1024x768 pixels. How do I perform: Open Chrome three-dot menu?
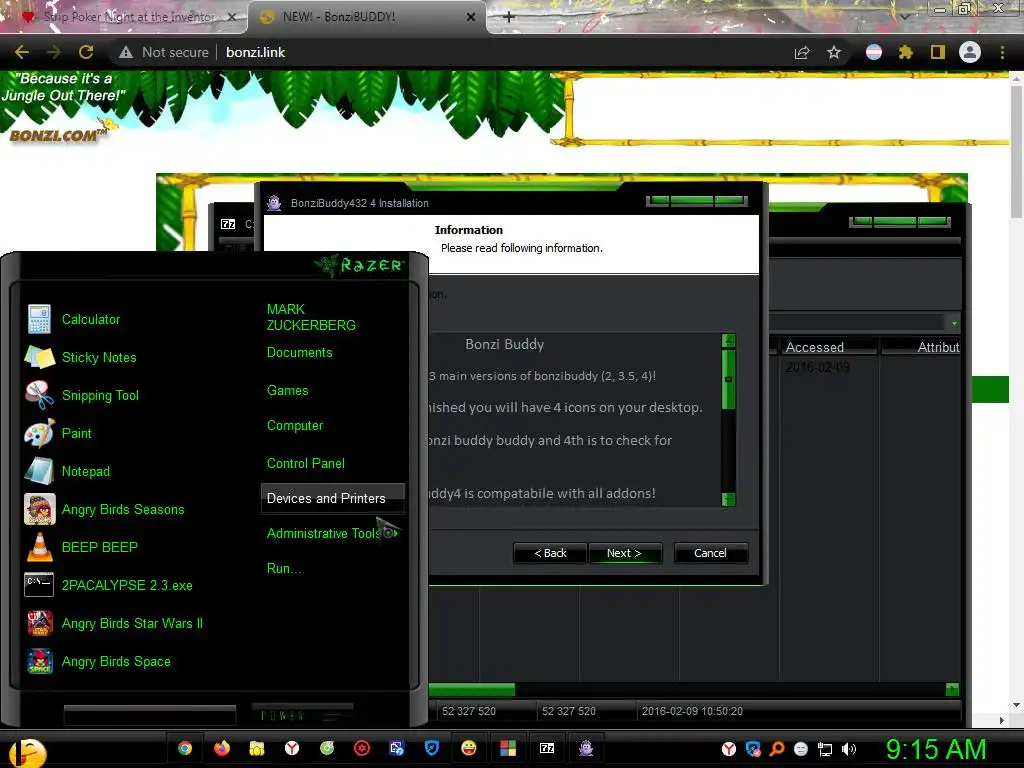coord(1002,52)
